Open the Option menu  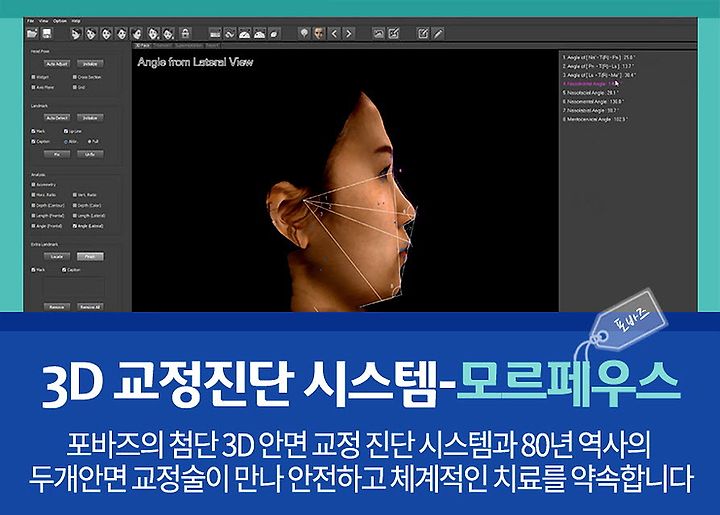[x=60, y=21]
